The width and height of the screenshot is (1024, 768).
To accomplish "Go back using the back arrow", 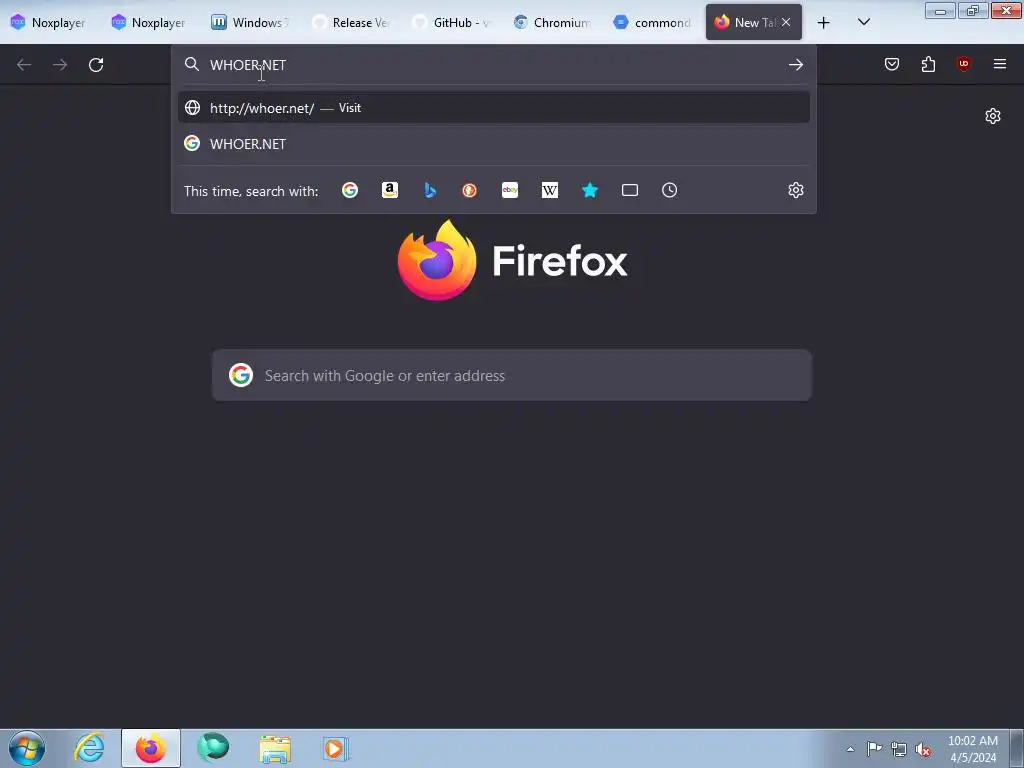I will [x=24, y=65].
